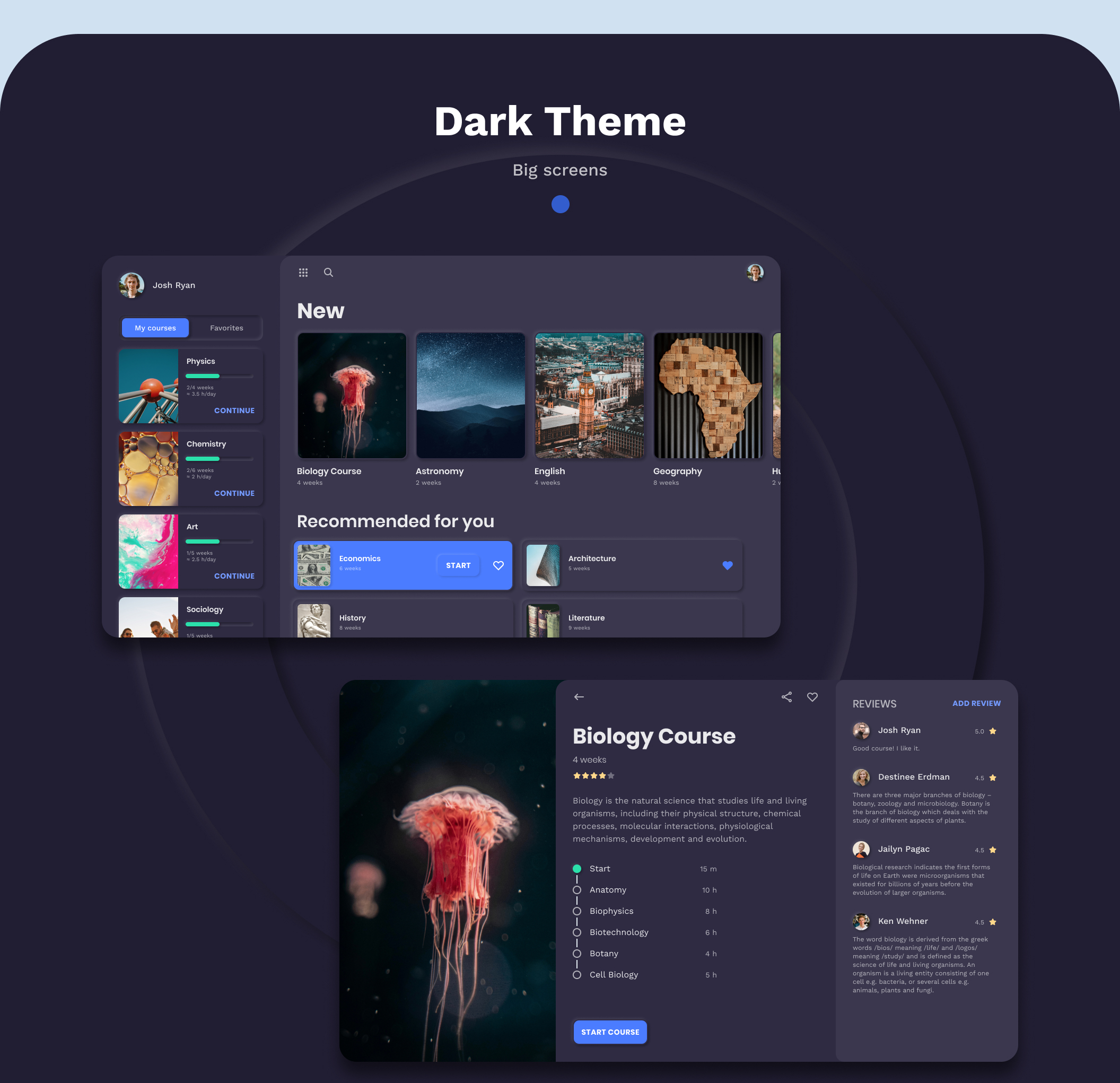
Task: Switch to Favorites tab
Action: (226, 328)
